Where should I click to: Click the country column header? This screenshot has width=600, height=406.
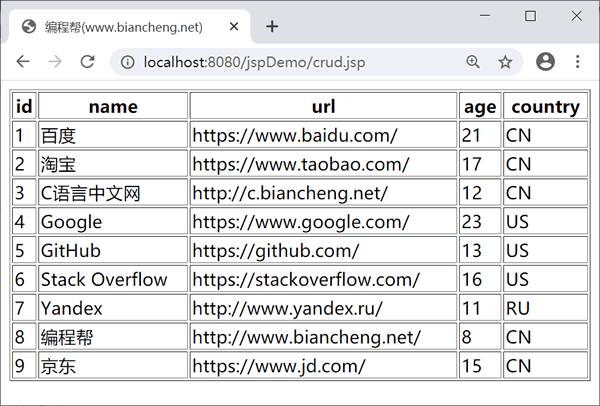[x=546, y=106]
